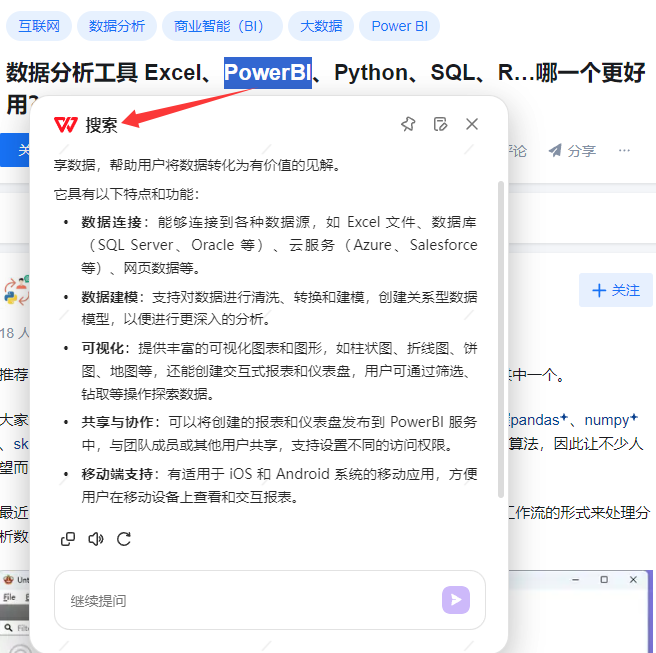Open the 数据分析 topic tag
The height and width of the screenshot is (653, 656).
pyautogui.click(x=117, y=26)
